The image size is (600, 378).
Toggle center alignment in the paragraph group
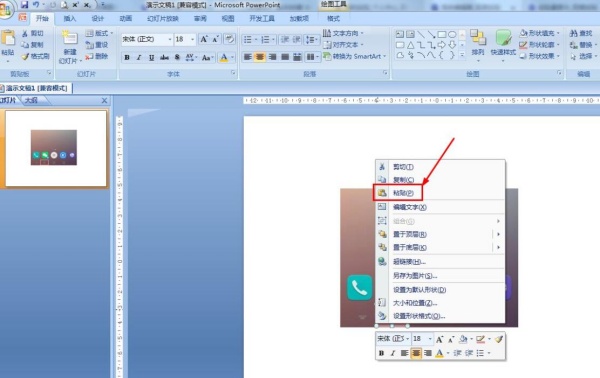(x=260, y=57)
